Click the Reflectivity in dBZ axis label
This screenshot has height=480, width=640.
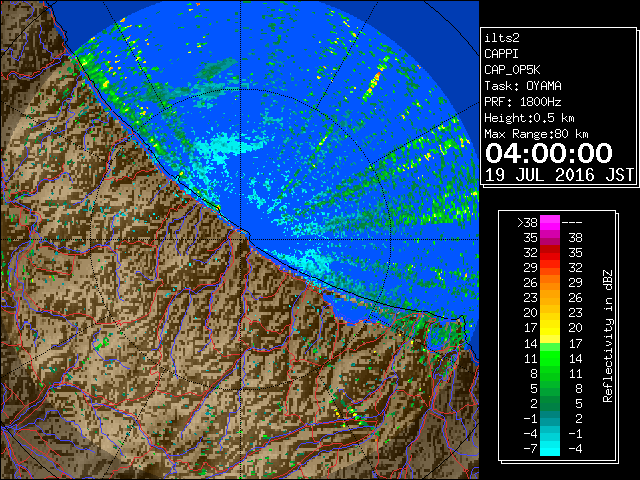(x=608, y=336)
